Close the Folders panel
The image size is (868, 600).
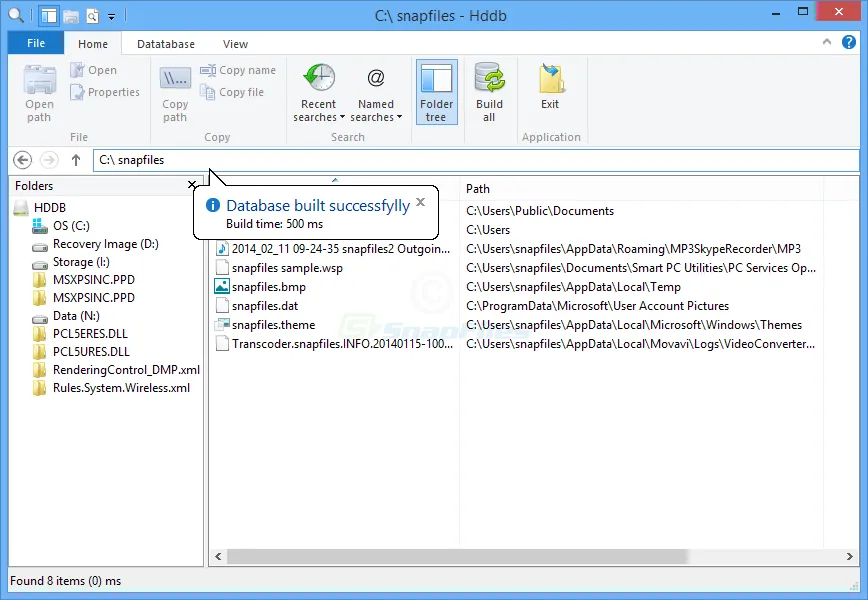click(192, 185)
